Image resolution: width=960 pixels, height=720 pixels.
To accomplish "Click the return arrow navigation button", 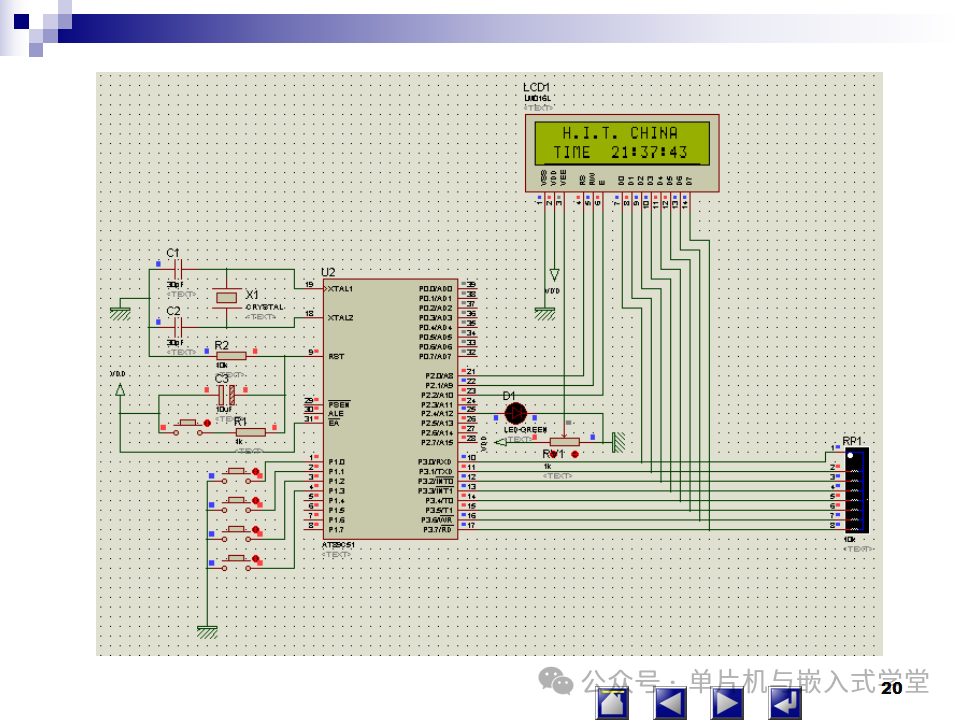I will coord(785,703).
